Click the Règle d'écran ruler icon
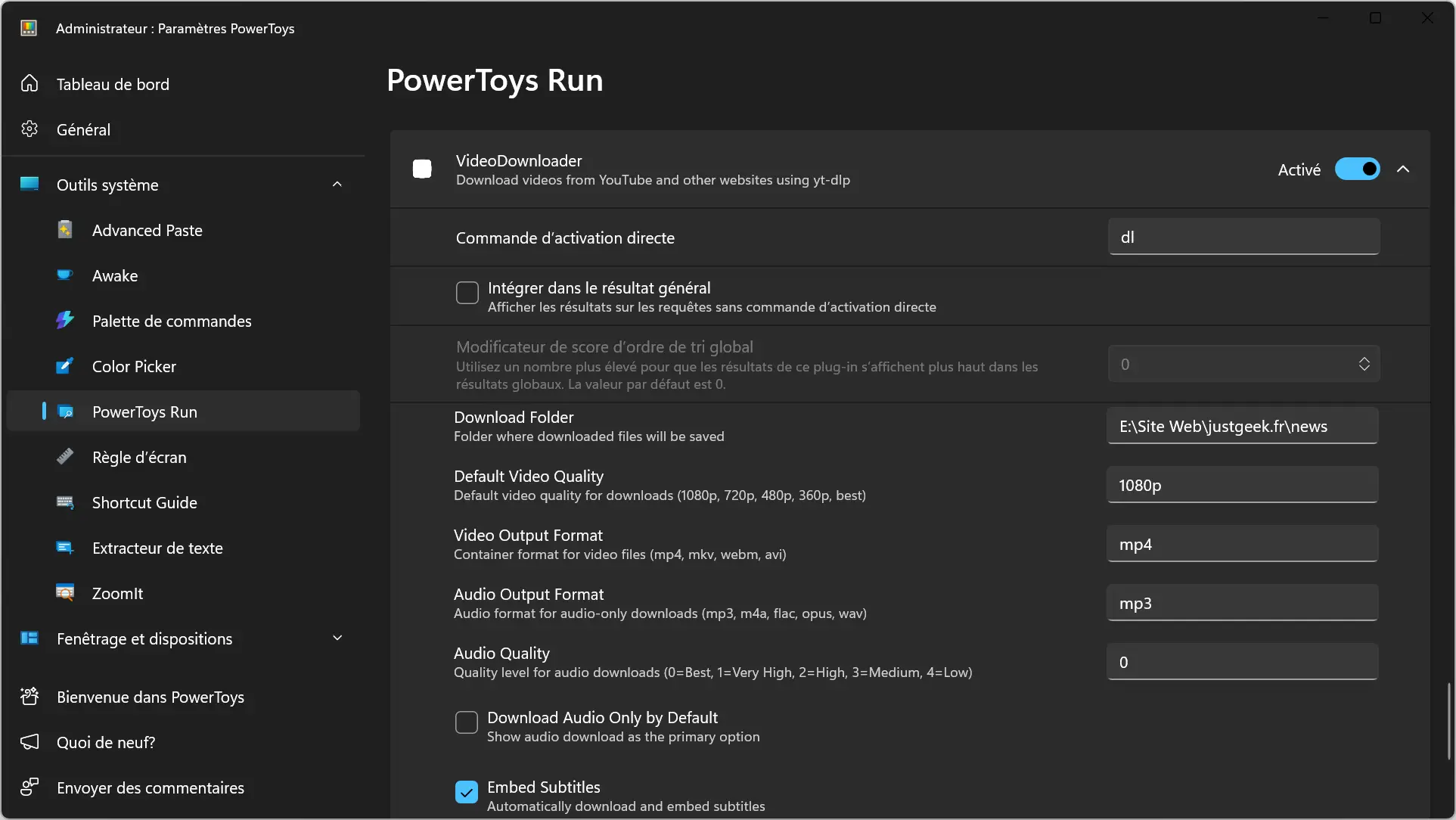This screenshot has height=820, width=1456. (x=65, y=456)
